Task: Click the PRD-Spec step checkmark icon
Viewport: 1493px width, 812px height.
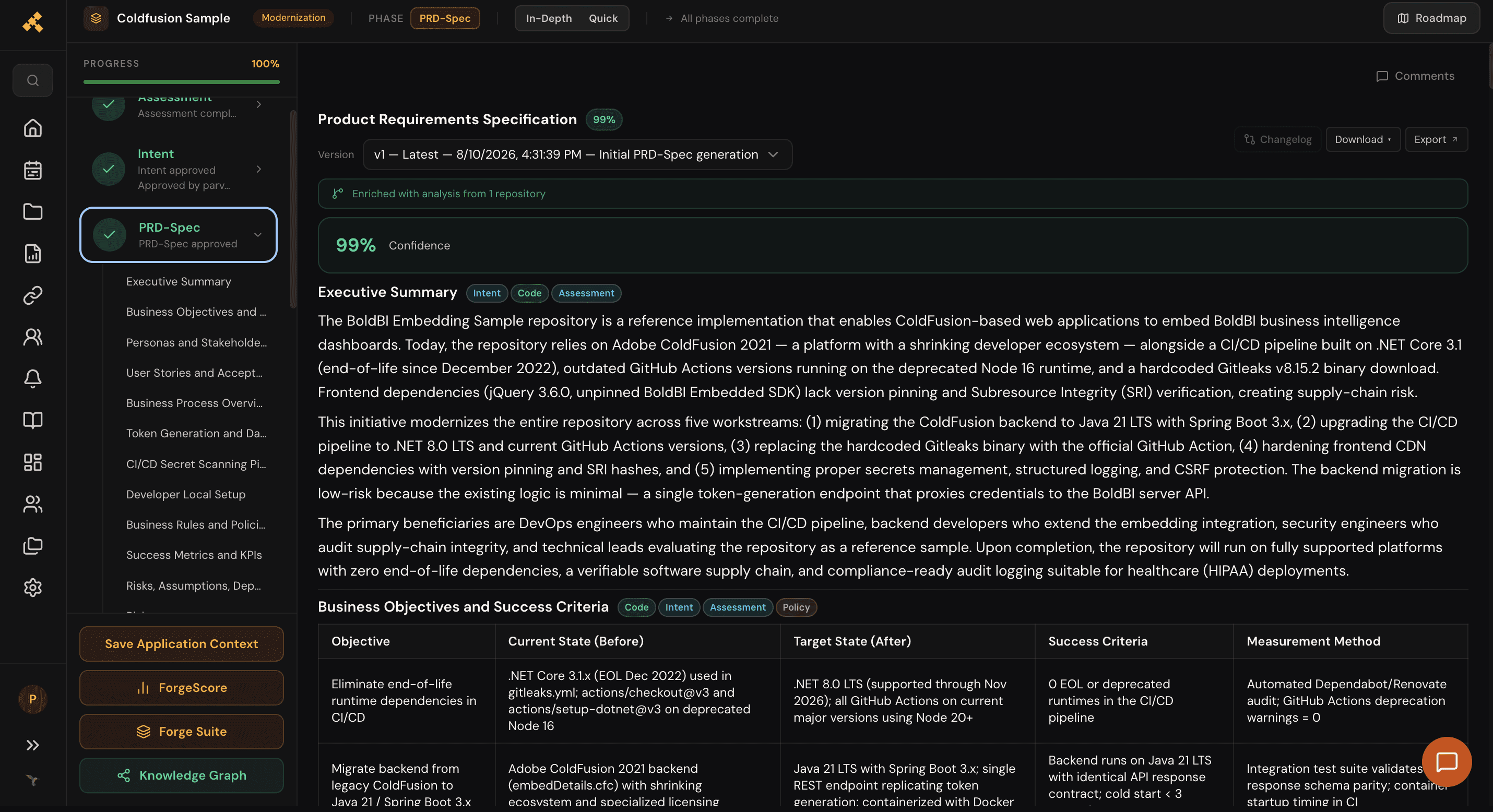Action: coord(110,235)
